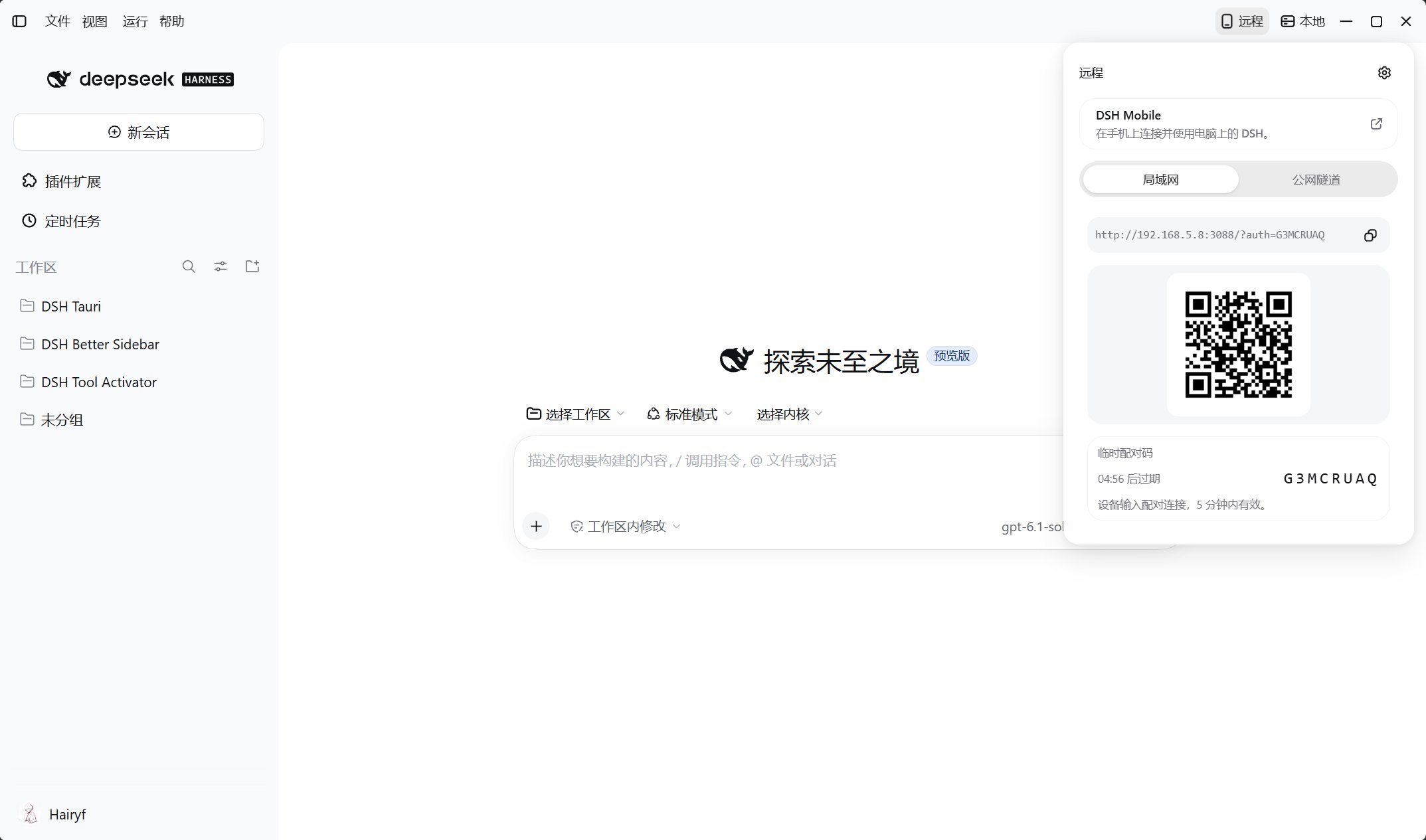Minimize the application window
Screen dimensions: 1426x840
click(x=1346, y=21)
